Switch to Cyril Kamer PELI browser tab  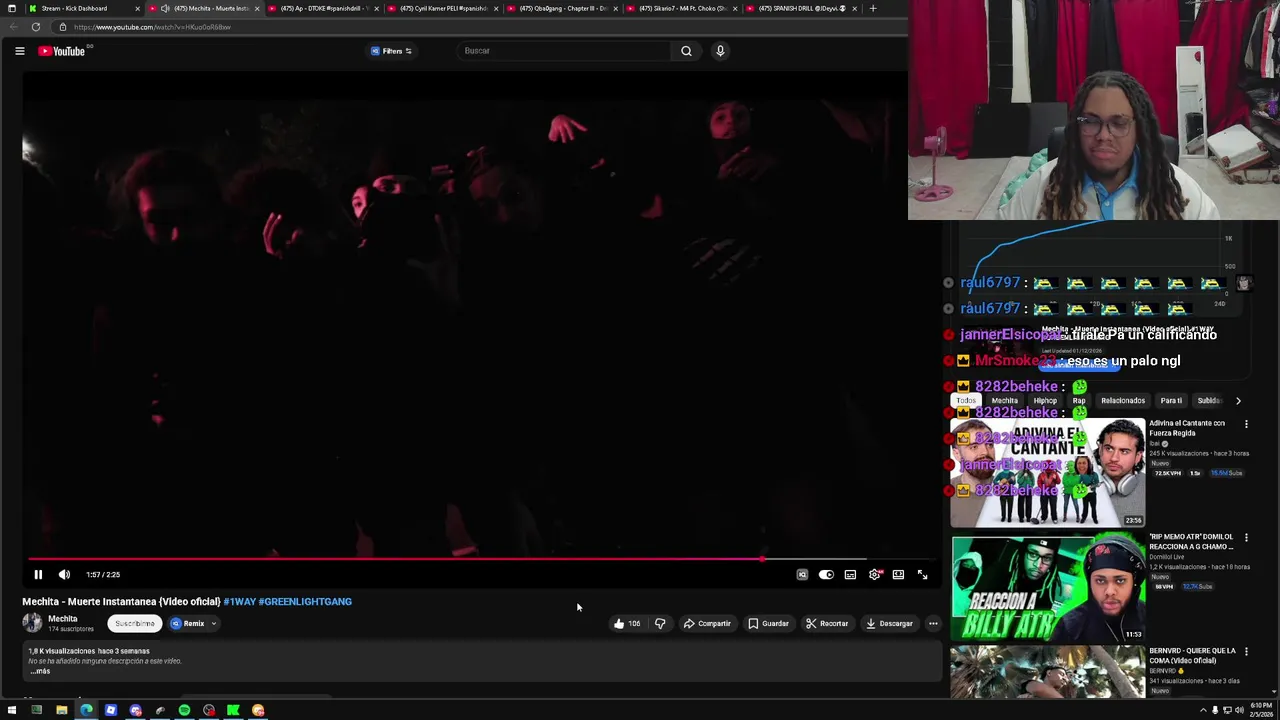[442, 8]
